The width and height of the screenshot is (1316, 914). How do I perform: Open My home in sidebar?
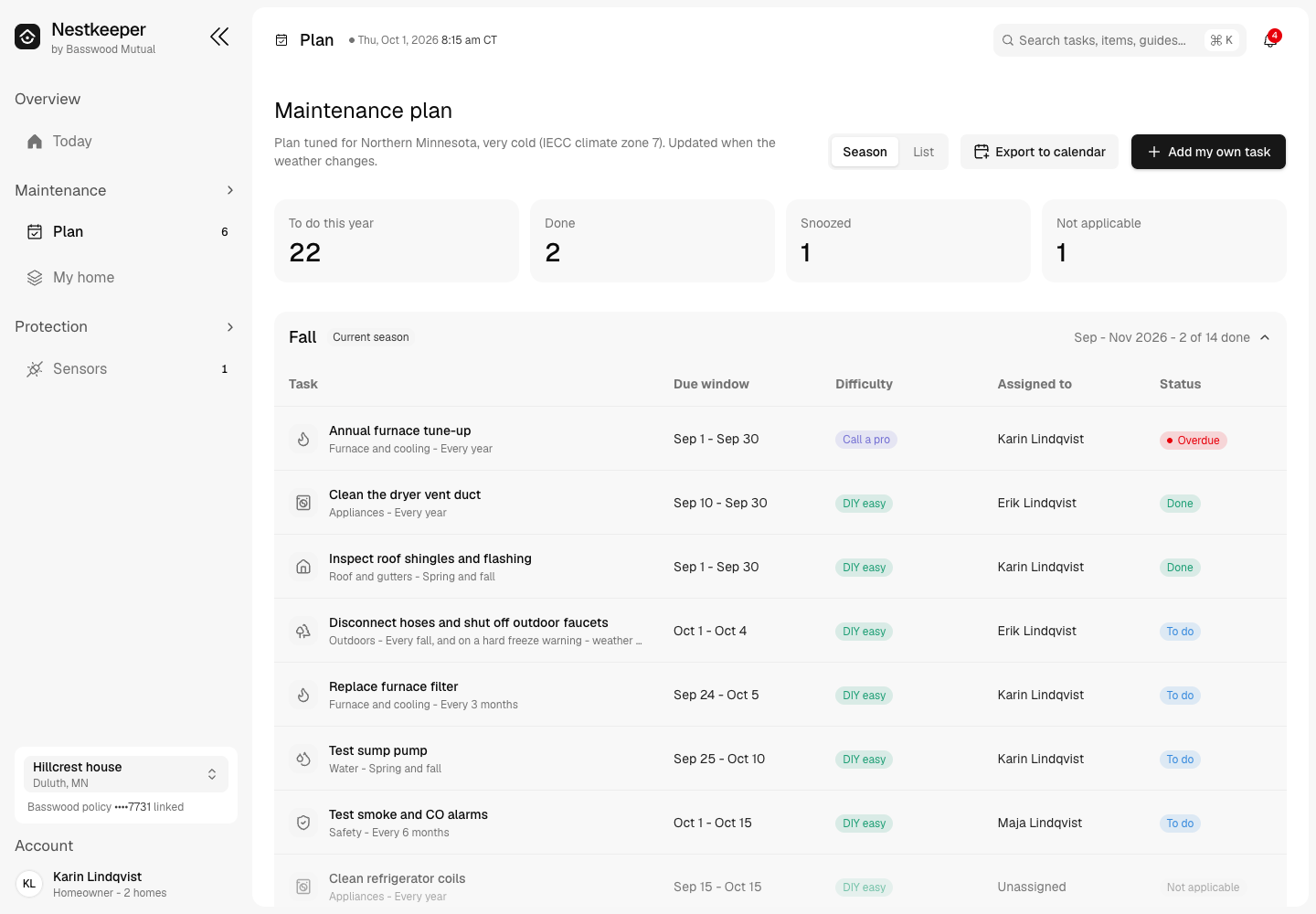click(126, 277)
